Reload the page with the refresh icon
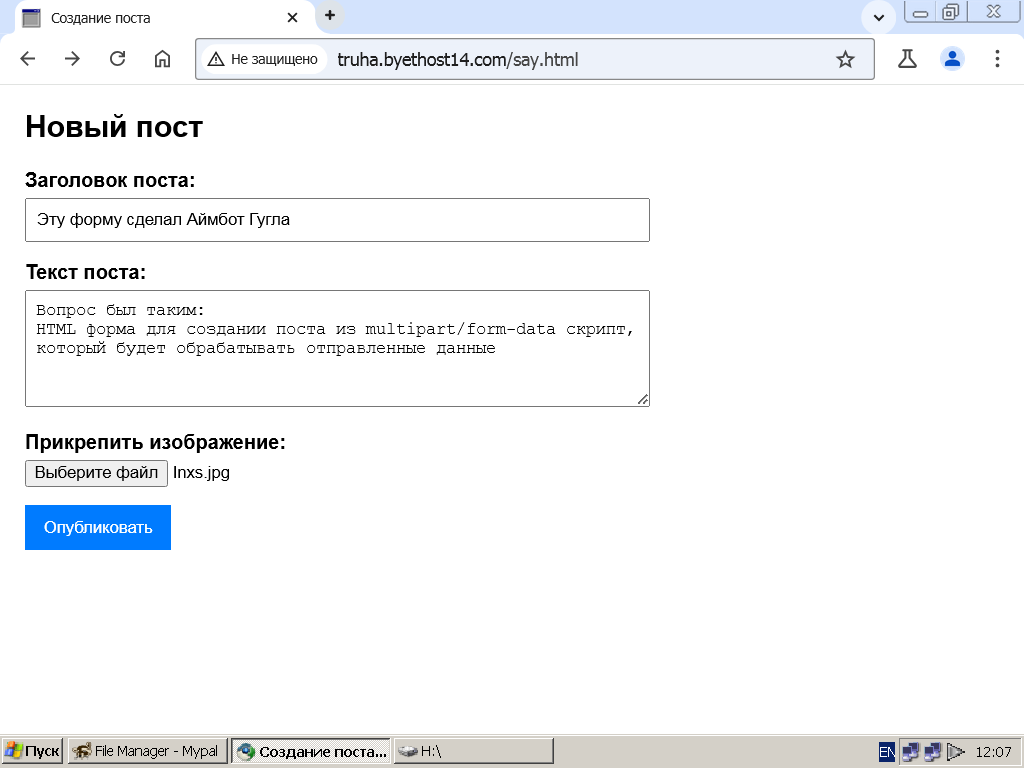1024x768 pixels. pyautogui.click(x=117, y=59)
